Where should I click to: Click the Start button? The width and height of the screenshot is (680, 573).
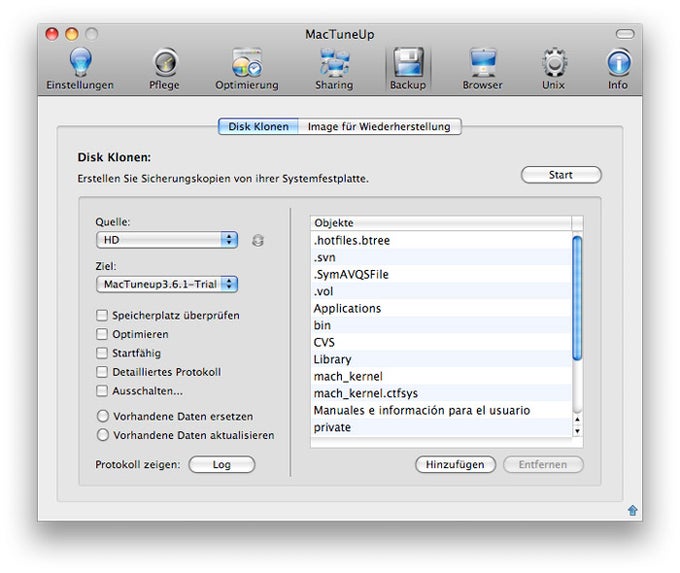[561, 175]
